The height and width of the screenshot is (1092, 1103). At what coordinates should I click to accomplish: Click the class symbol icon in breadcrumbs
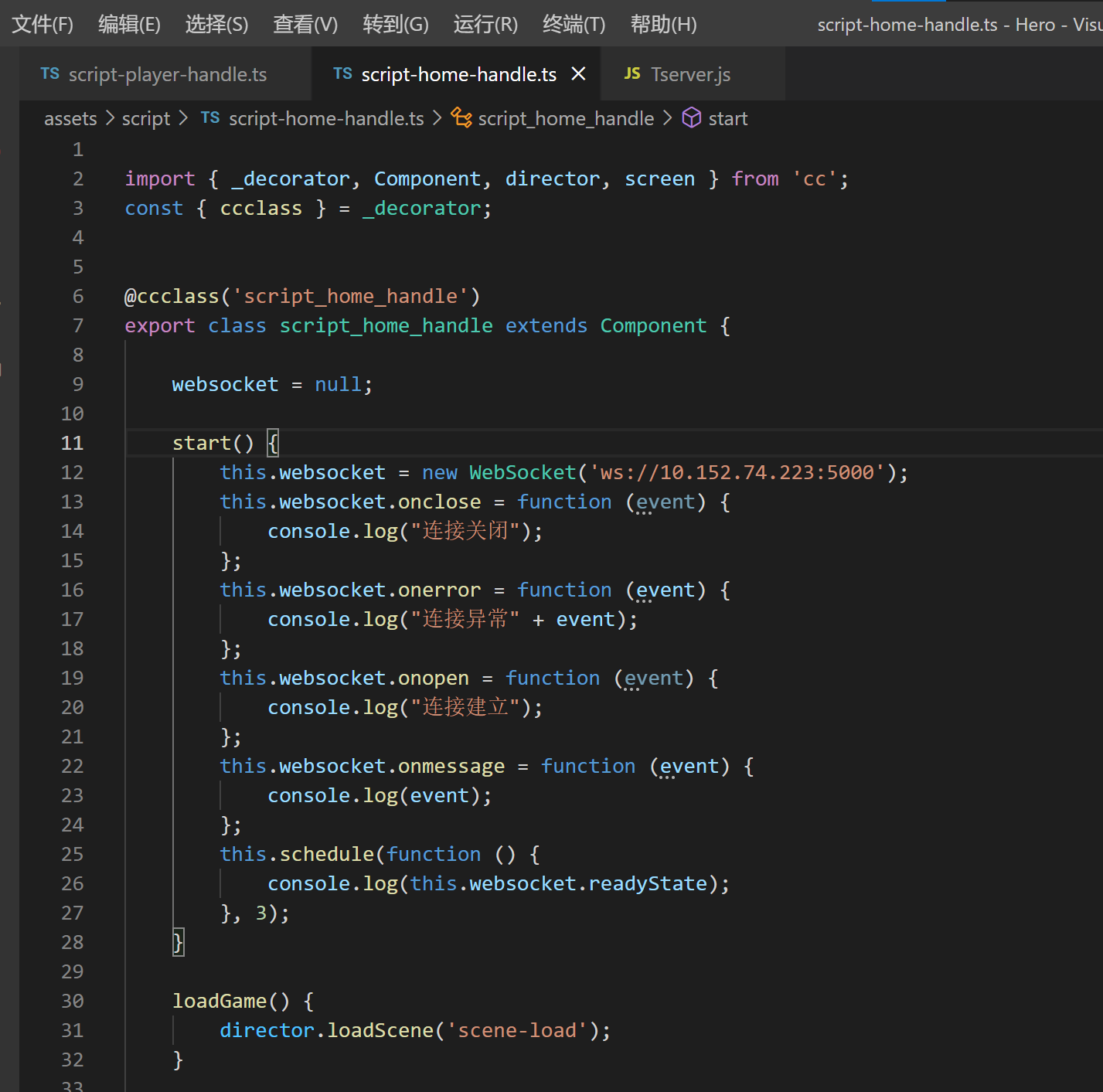pyautogui.click(x=461, y=118)
